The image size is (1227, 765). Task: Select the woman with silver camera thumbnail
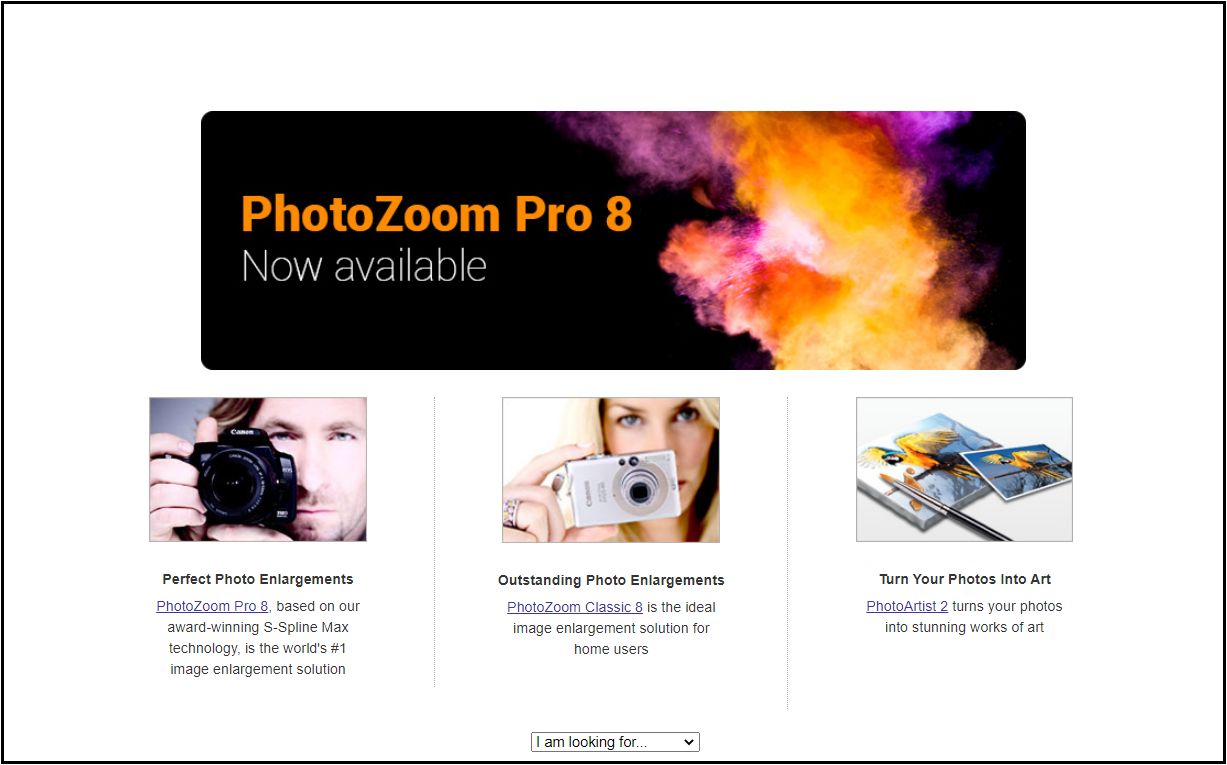click(x=611, y=470)
